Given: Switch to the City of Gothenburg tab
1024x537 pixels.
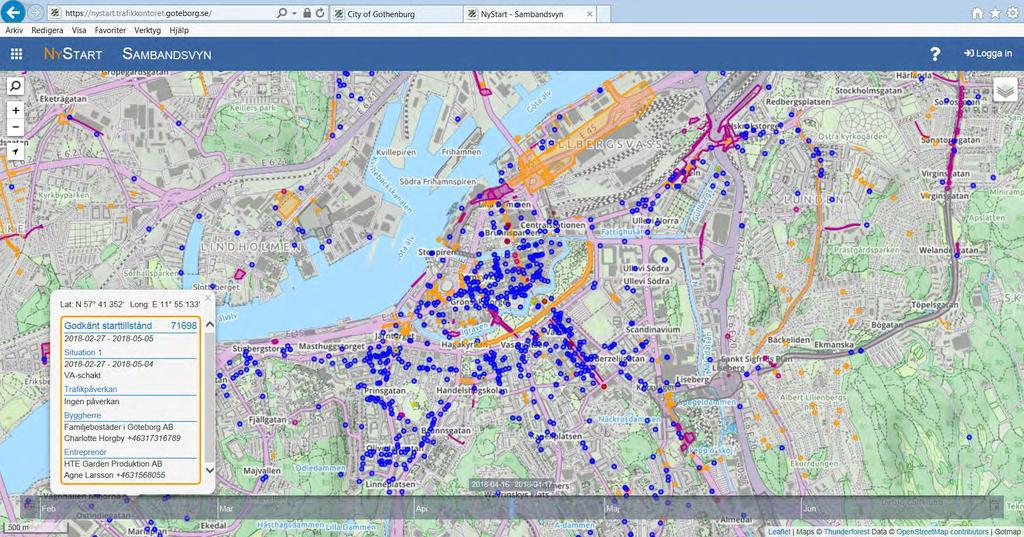Looking at the screenshot, I should [x=396, y=14].
